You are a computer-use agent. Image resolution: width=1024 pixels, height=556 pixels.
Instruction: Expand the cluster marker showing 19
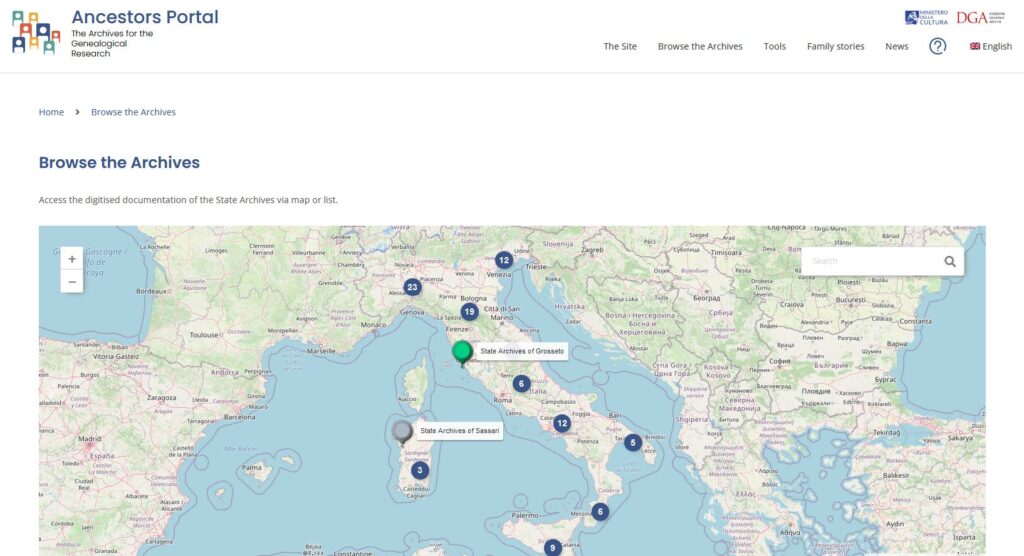pos(469,312)
